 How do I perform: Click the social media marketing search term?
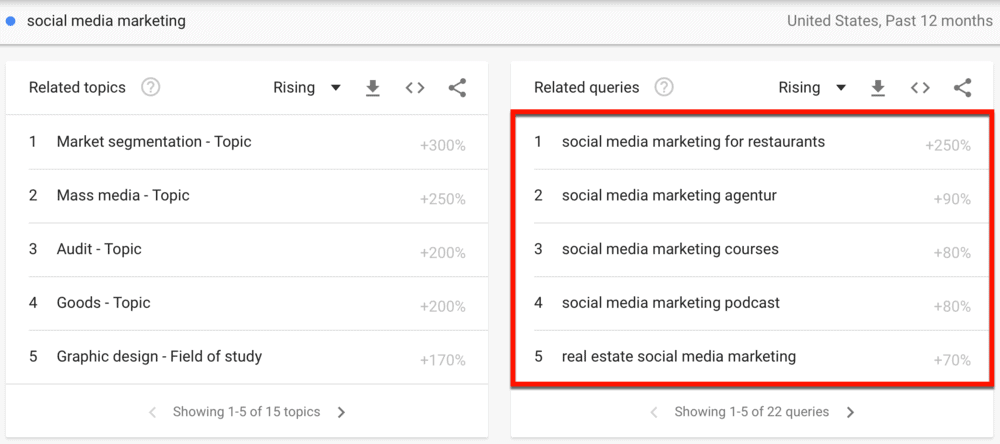click(x=106, y=21)
